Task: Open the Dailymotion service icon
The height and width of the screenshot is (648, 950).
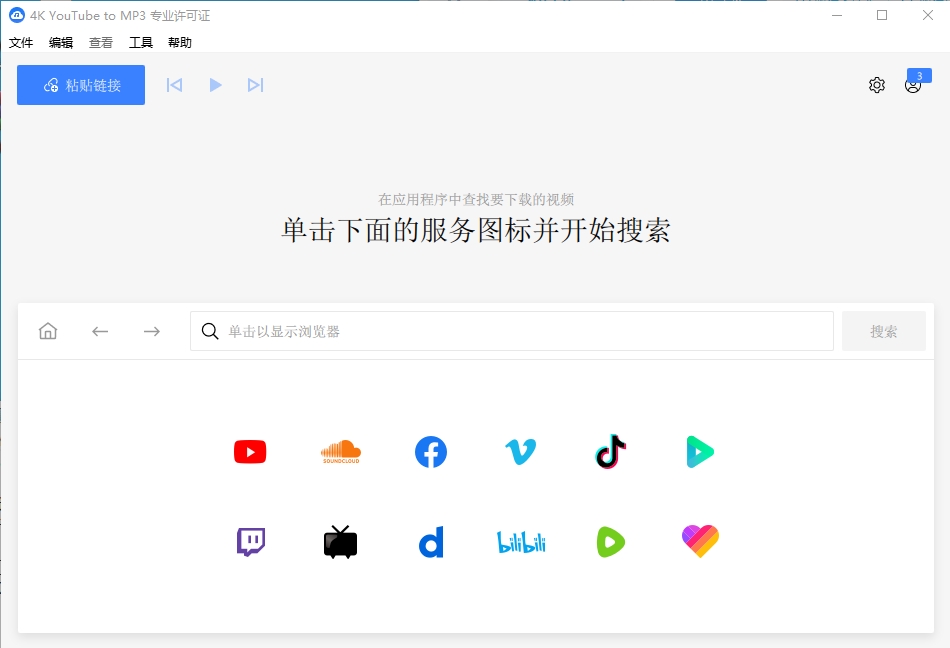Action: tap(431, 542)
